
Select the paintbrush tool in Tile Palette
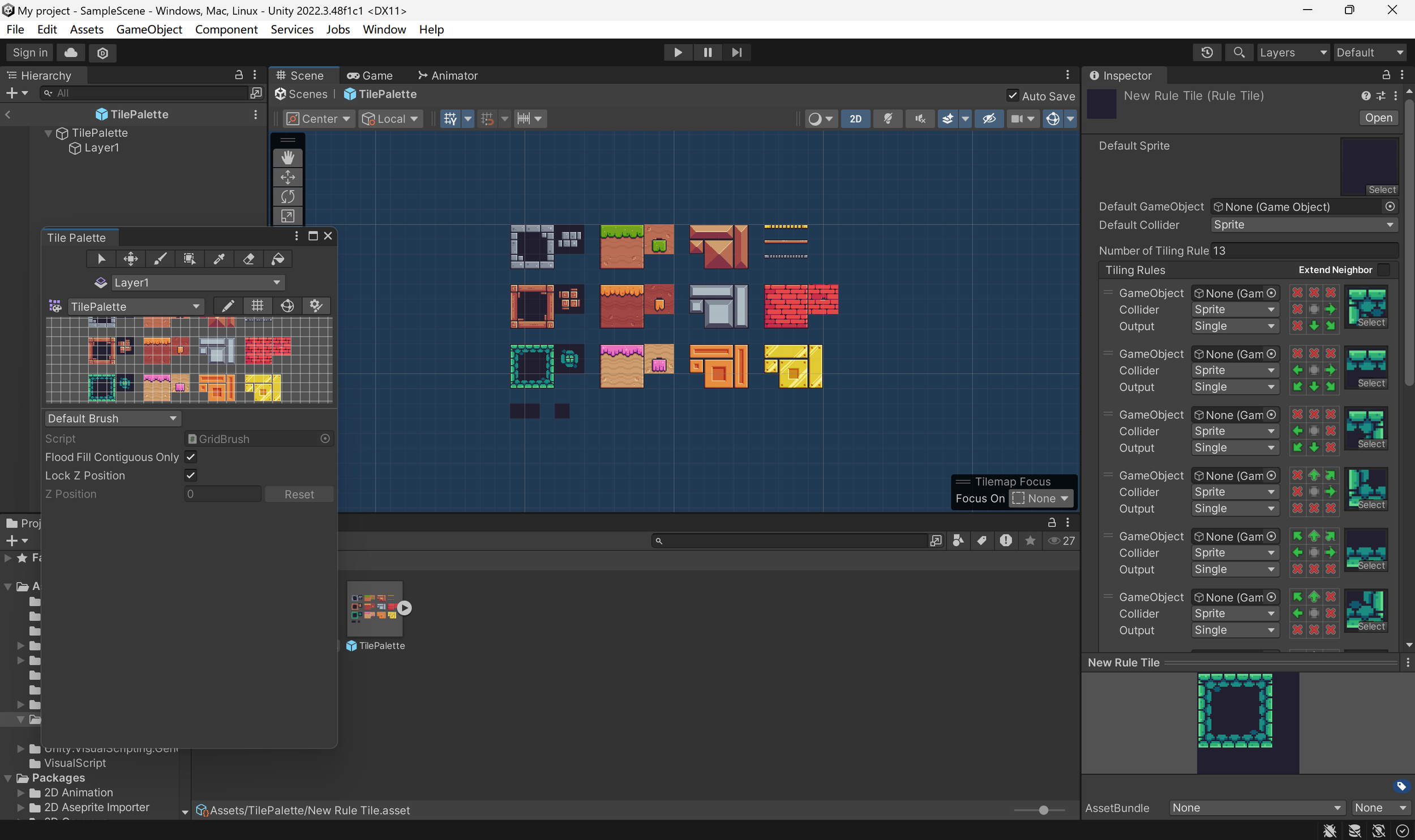coord(160,259)
